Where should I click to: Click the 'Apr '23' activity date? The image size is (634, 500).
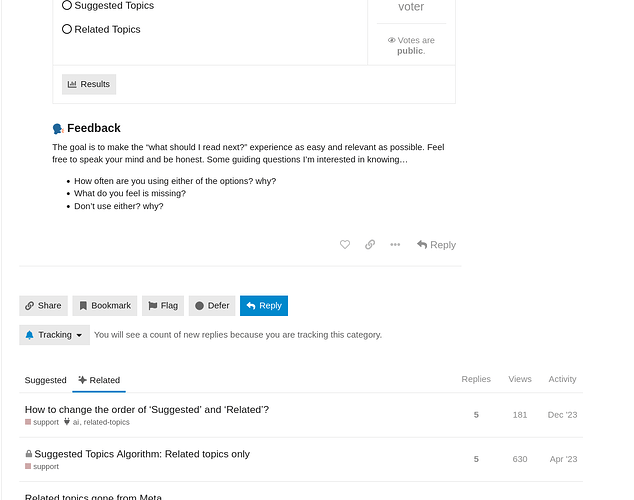pyautogui.click(x=563, y=459)
